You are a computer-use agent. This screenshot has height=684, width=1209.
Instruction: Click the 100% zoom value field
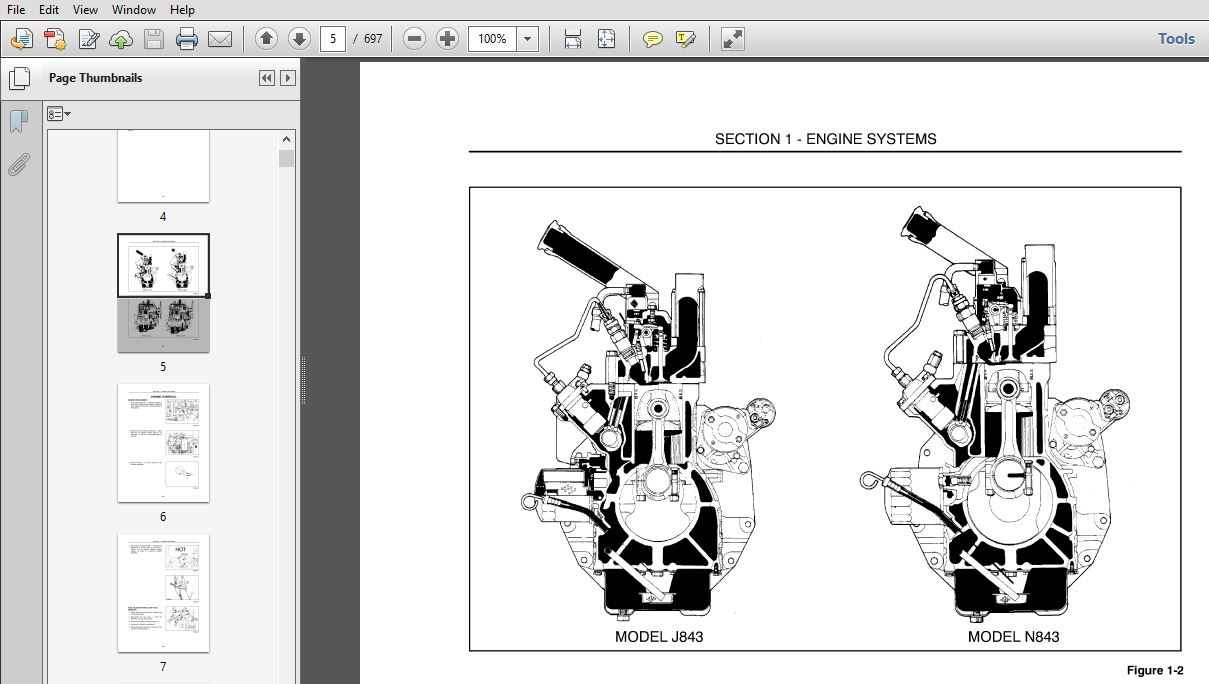(492, 39)
